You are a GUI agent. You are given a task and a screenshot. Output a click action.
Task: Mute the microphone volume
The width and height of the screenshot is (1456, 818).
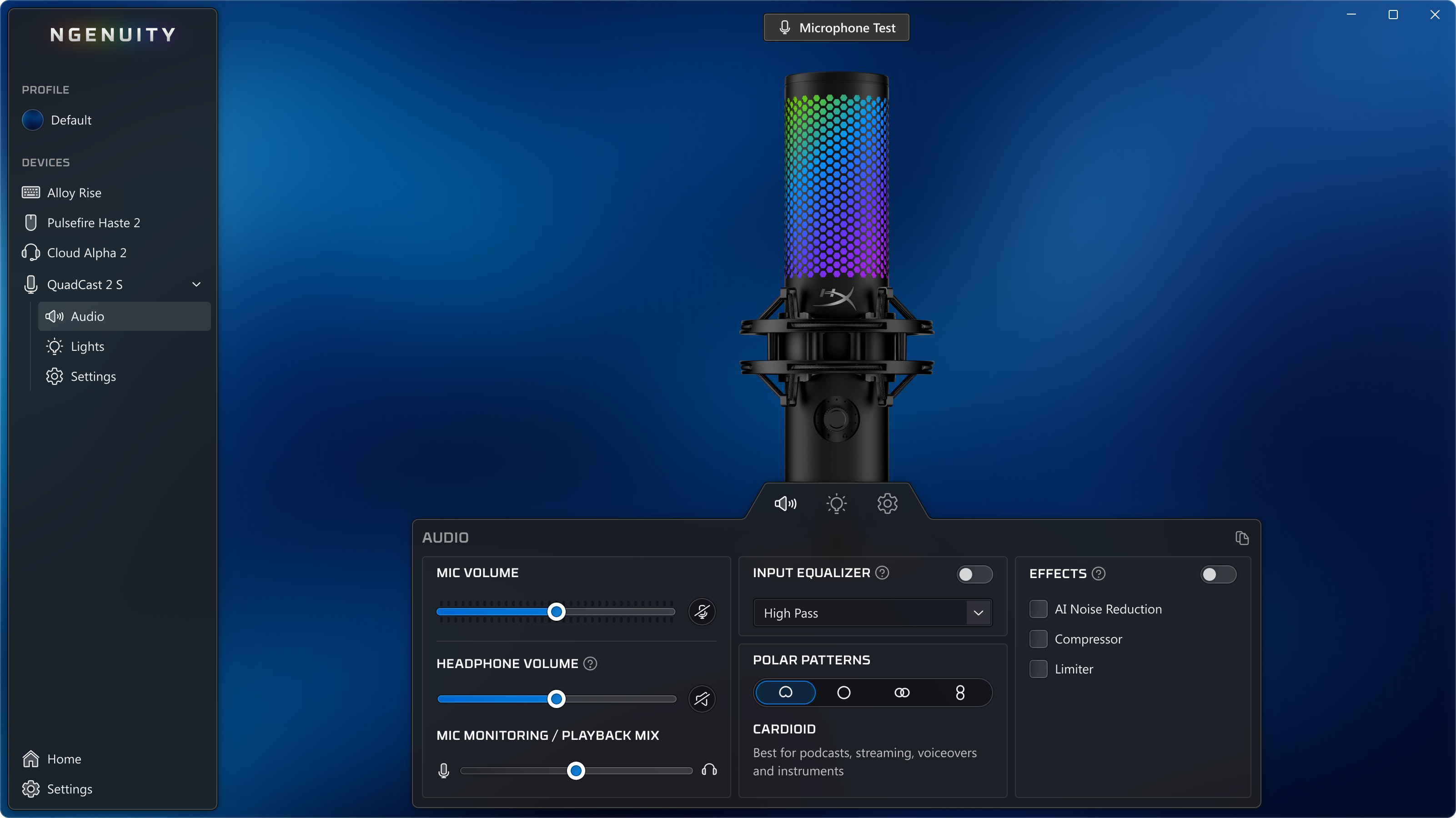pyautogui.click(x=702, y=611)
